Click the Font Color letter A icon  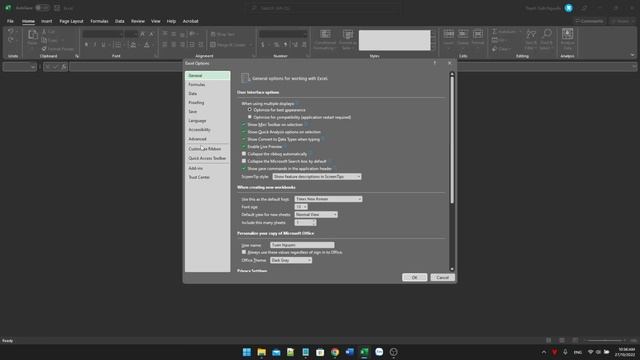(147, 45)
